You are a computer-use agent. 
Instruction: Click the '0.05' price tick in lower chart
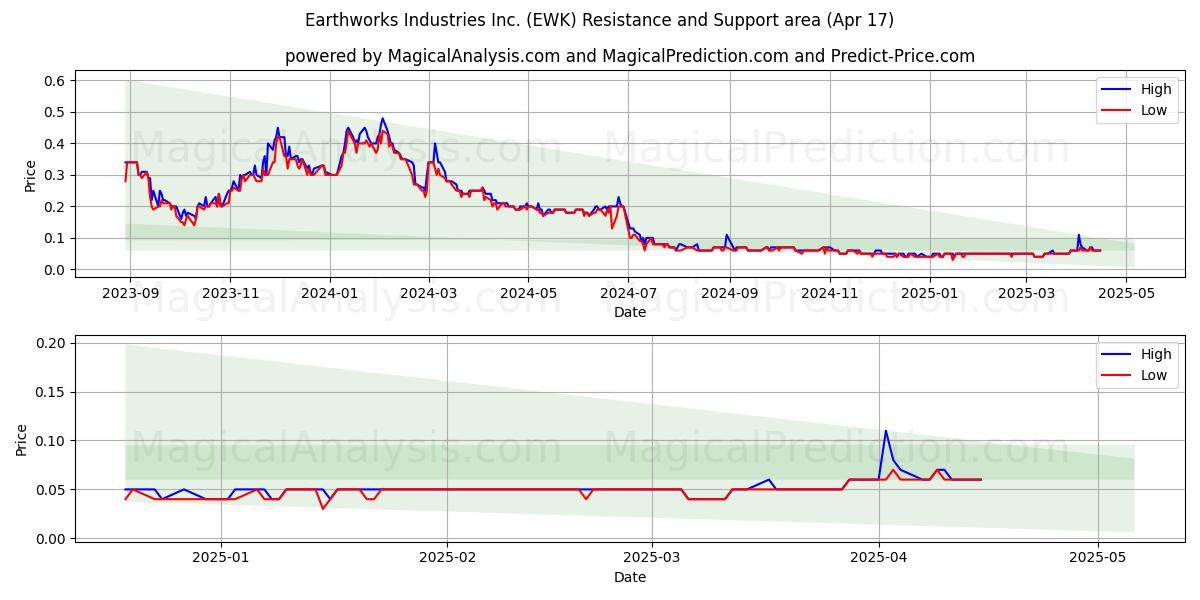tap(50, 490)
